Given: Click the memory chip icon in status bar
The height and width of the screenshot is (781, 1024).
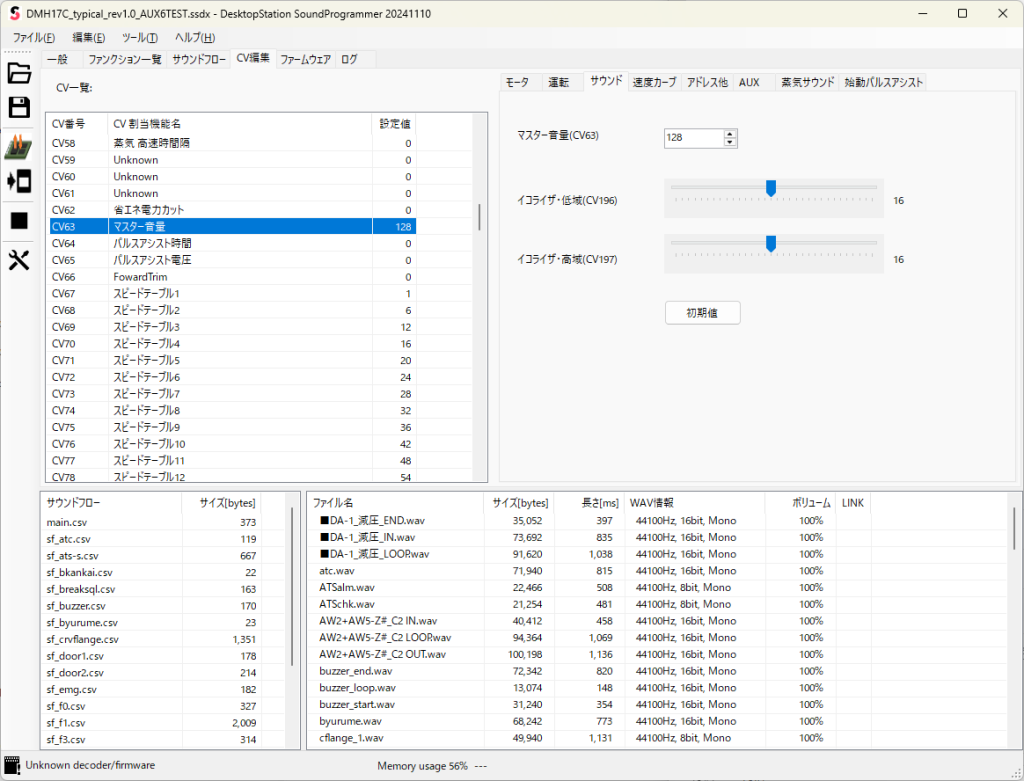Looking at the screenshot, I should coord(13,766).
